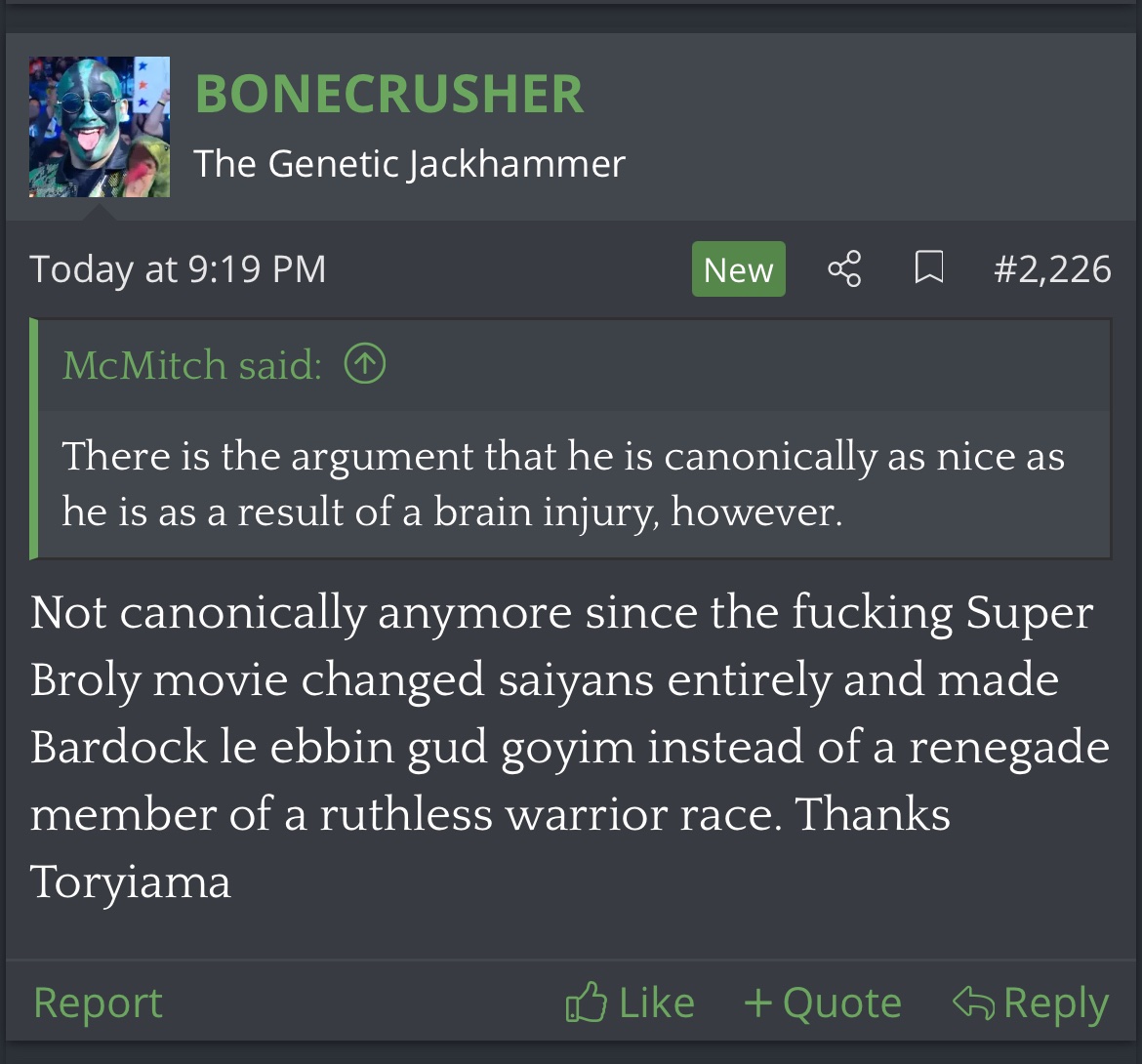Click the share post icon
1142x1064 pixels.
[844, 268]
